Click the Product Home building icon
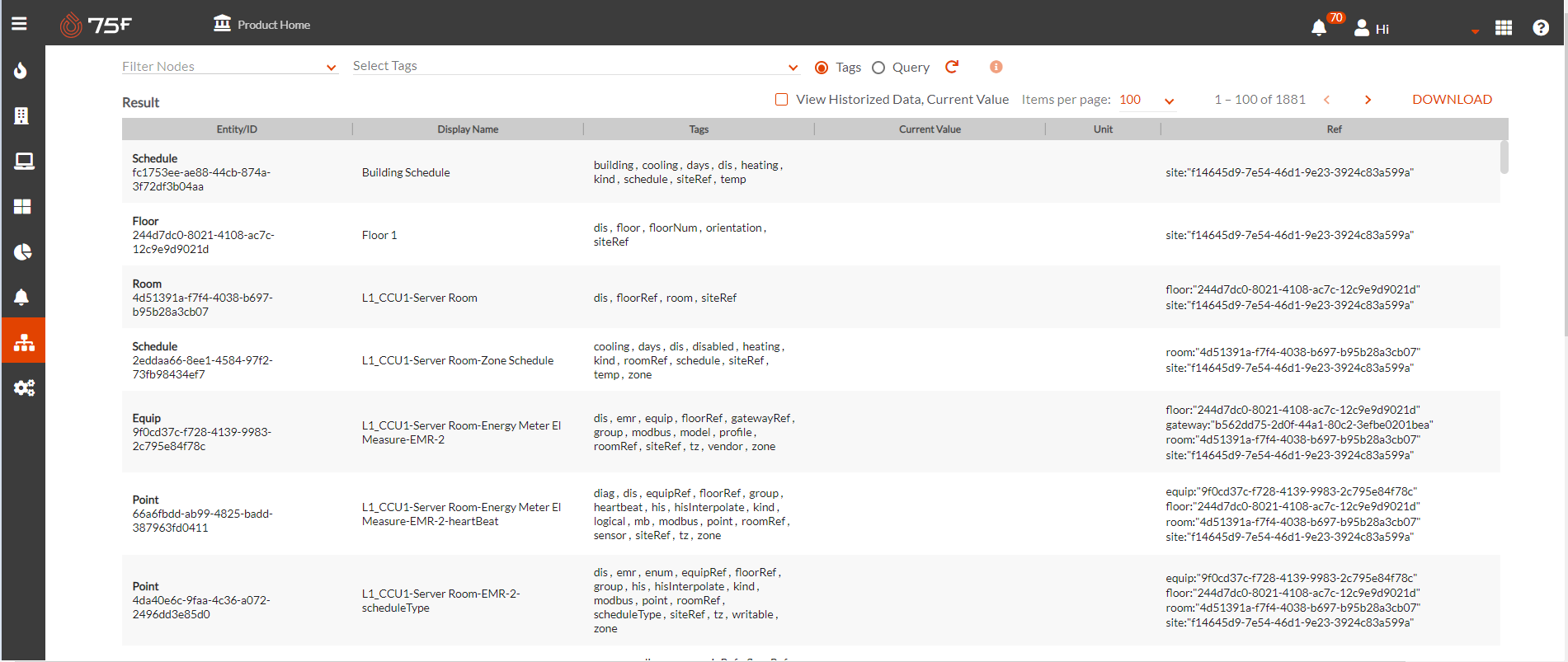Image resolution: width=1568 pixels, height=662 pixels. (222, 23)
